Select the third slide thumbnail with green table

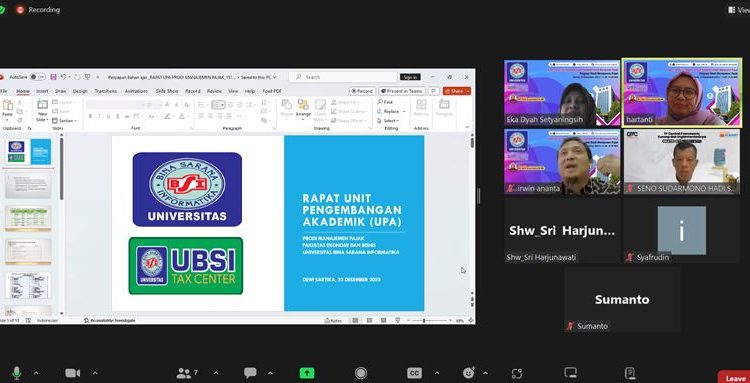28,219
